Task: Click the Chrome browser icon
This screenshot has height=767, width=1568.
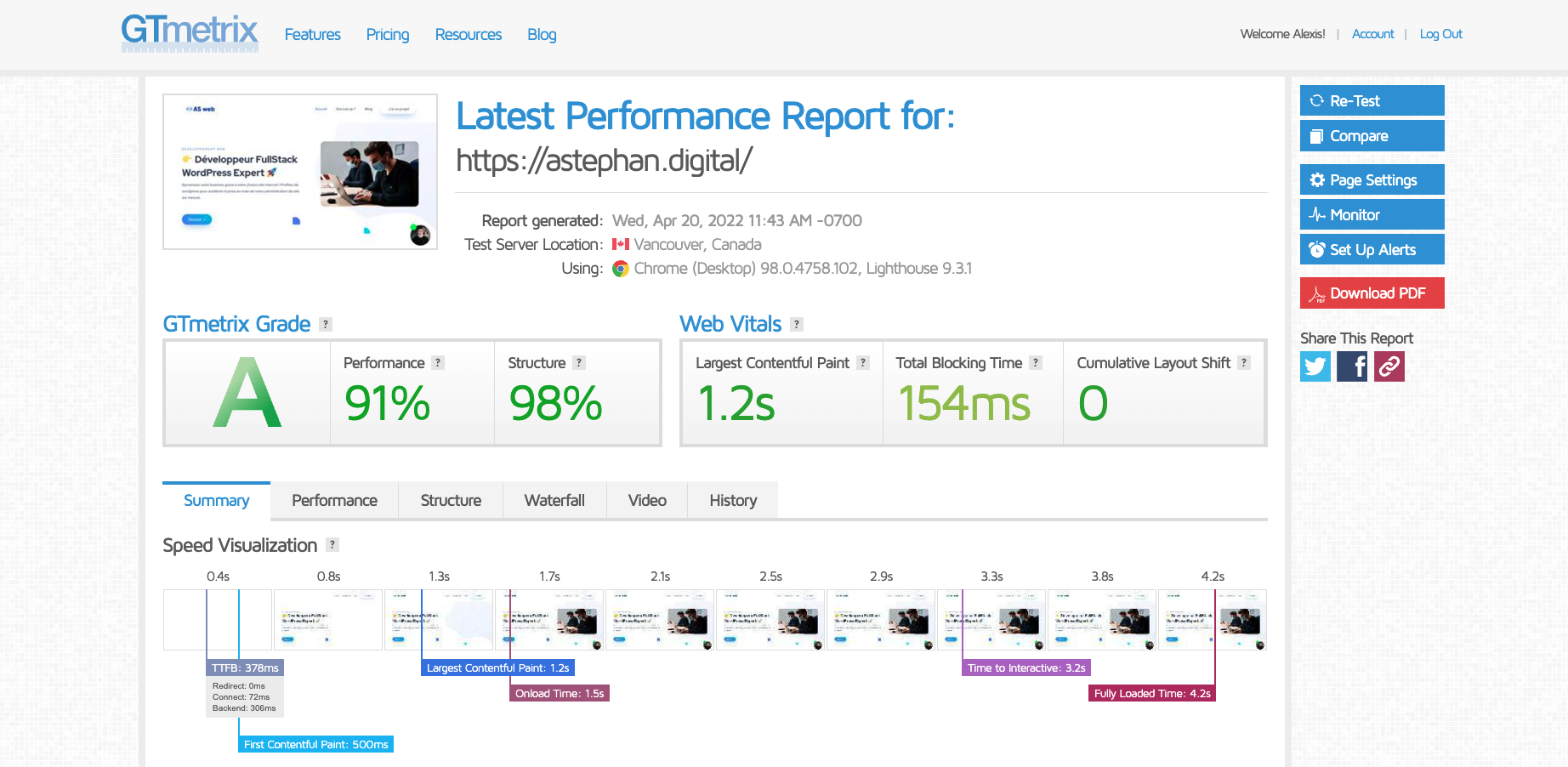Action: pos(621,269)
